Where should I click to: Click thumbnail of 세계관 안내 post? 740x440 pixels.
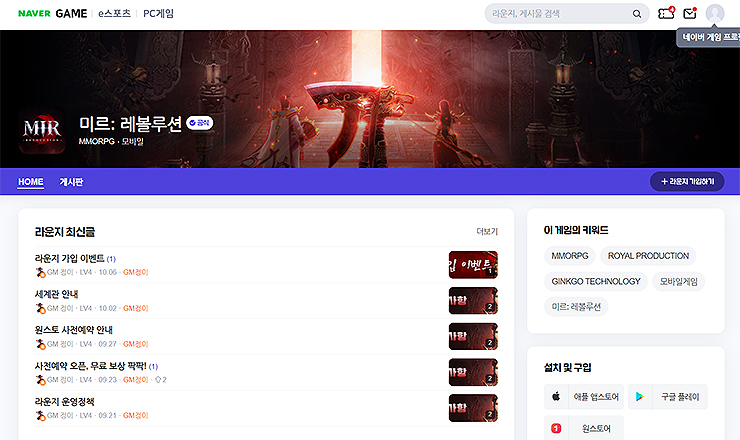click(473, 301)
